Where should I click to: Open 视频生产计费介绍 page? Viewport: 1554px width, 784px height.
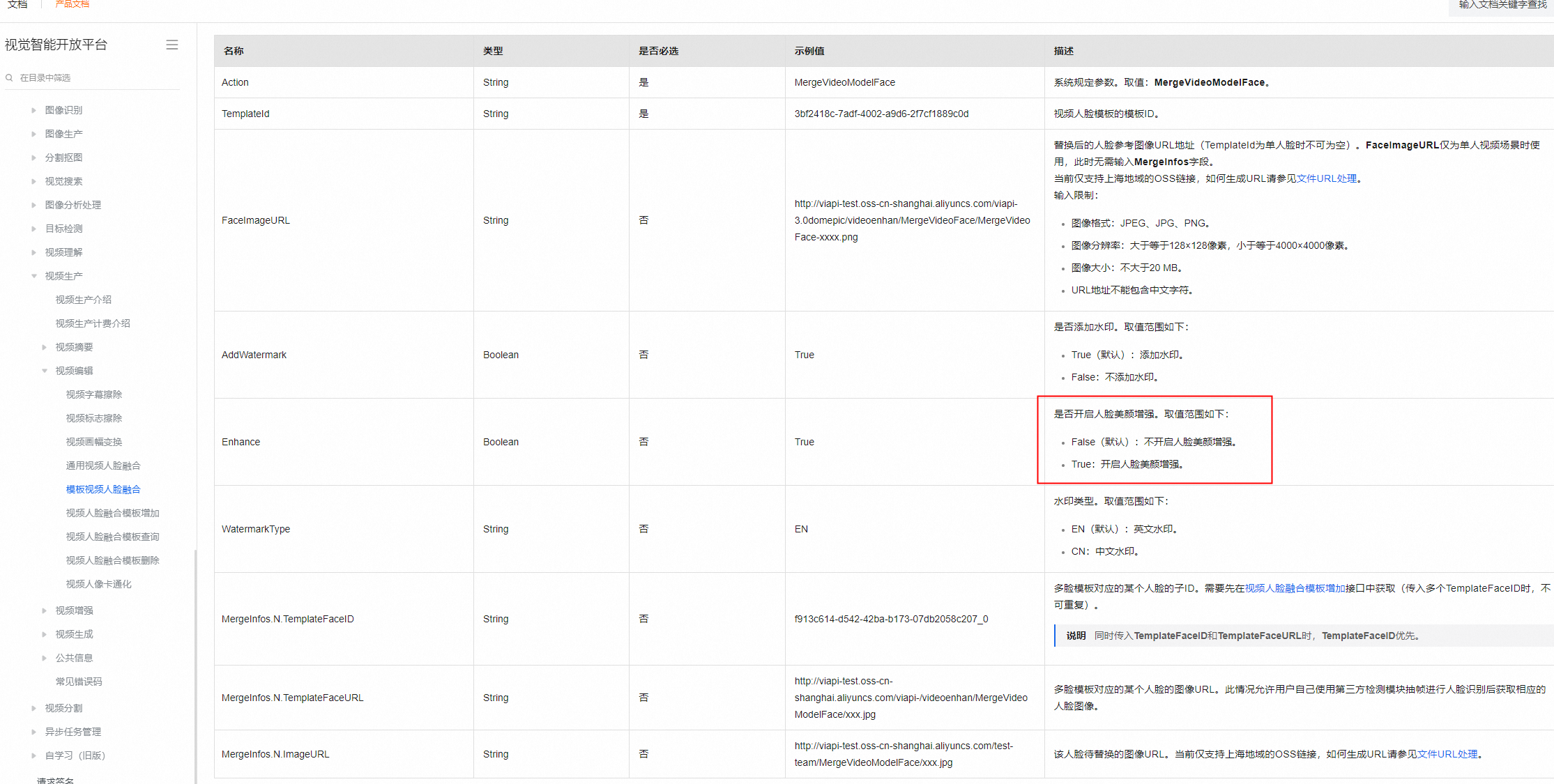(93, 323)
